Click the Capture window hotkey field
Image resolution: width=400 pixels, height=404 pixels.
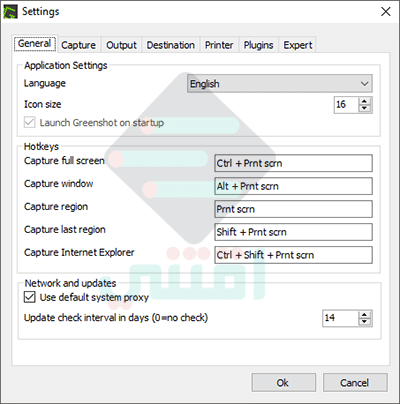pos(293,186)
